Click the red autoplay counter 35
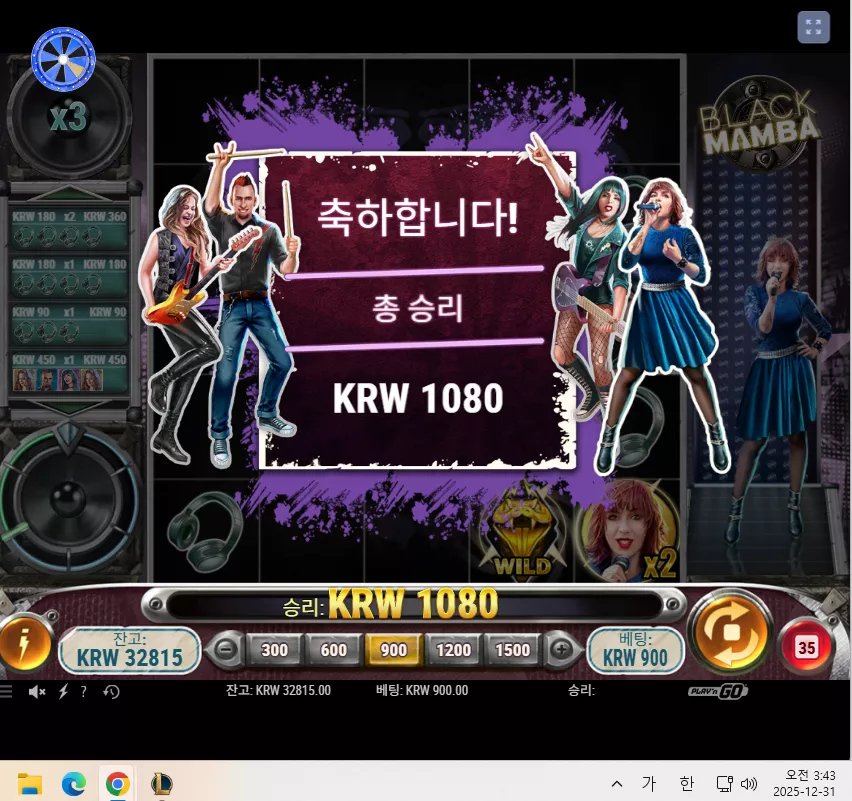Image resolution: width=852 pixels, height=801 pixels. click(x=806, y=647)
